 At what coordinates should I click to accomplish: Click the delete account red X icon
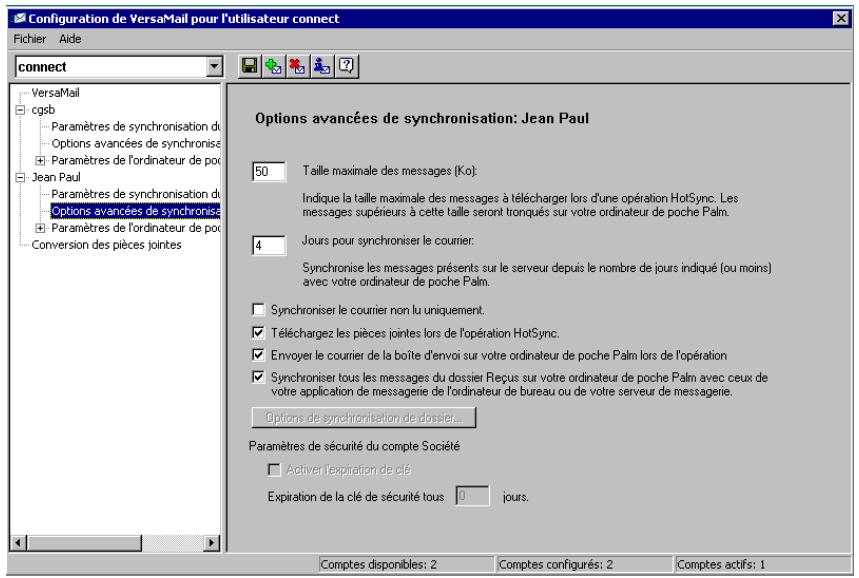(297, 66)
